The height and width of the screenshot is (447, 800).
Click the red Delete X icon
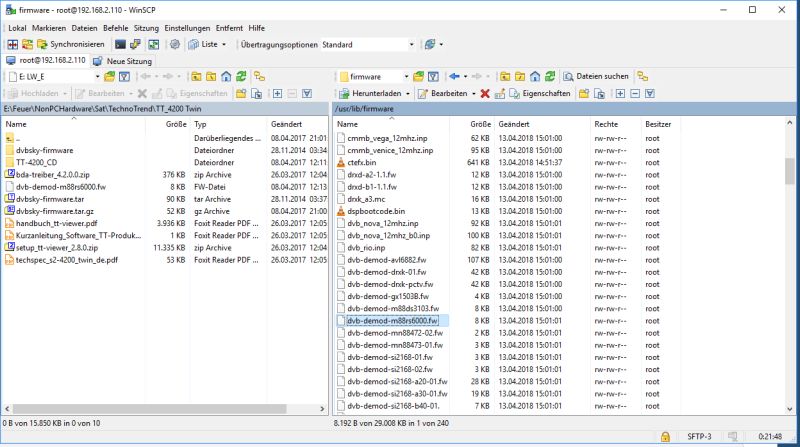point(485,93)
